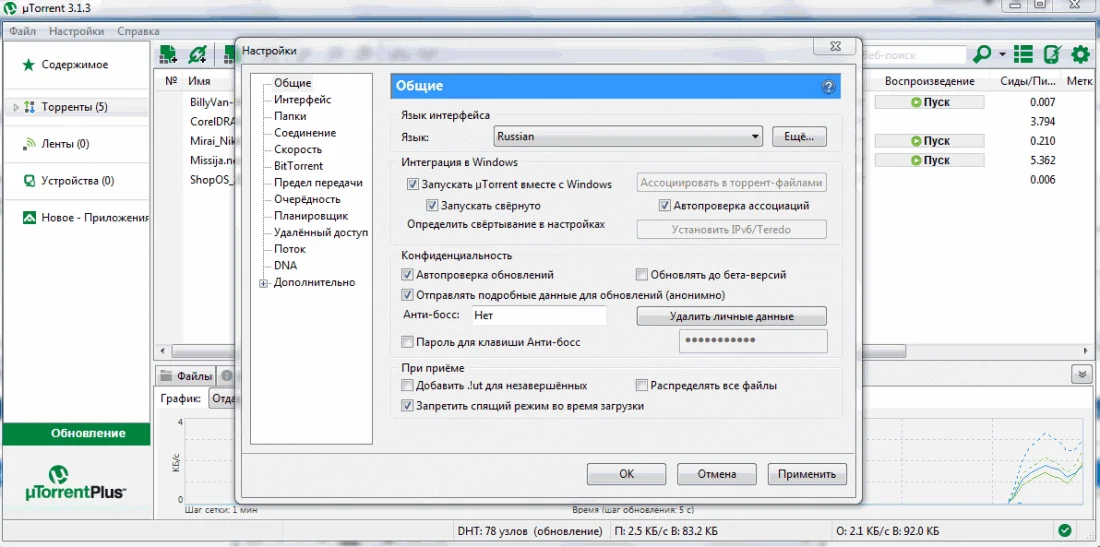
Task: Expand the Дополнительно tree node
Action: click(264, 283)
